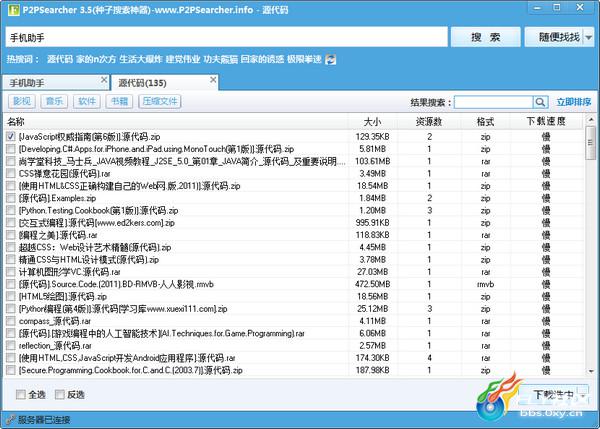Click the 立即排序 sort link
This screenshot has height=429, width=600.
574,102
